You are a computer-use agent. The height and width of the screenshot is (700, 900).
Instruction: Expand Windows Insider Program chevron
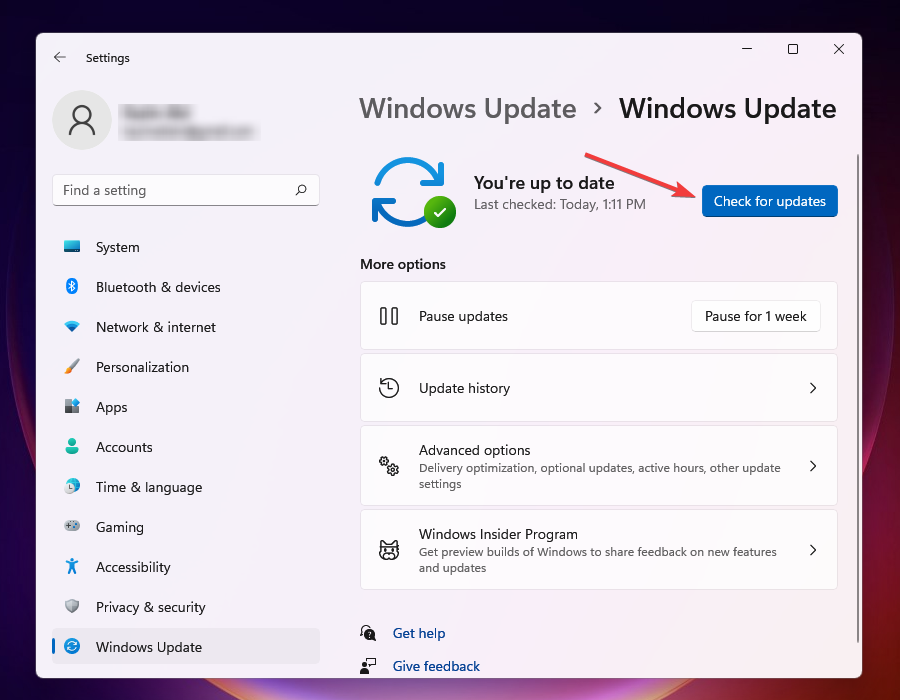[813, 550]
